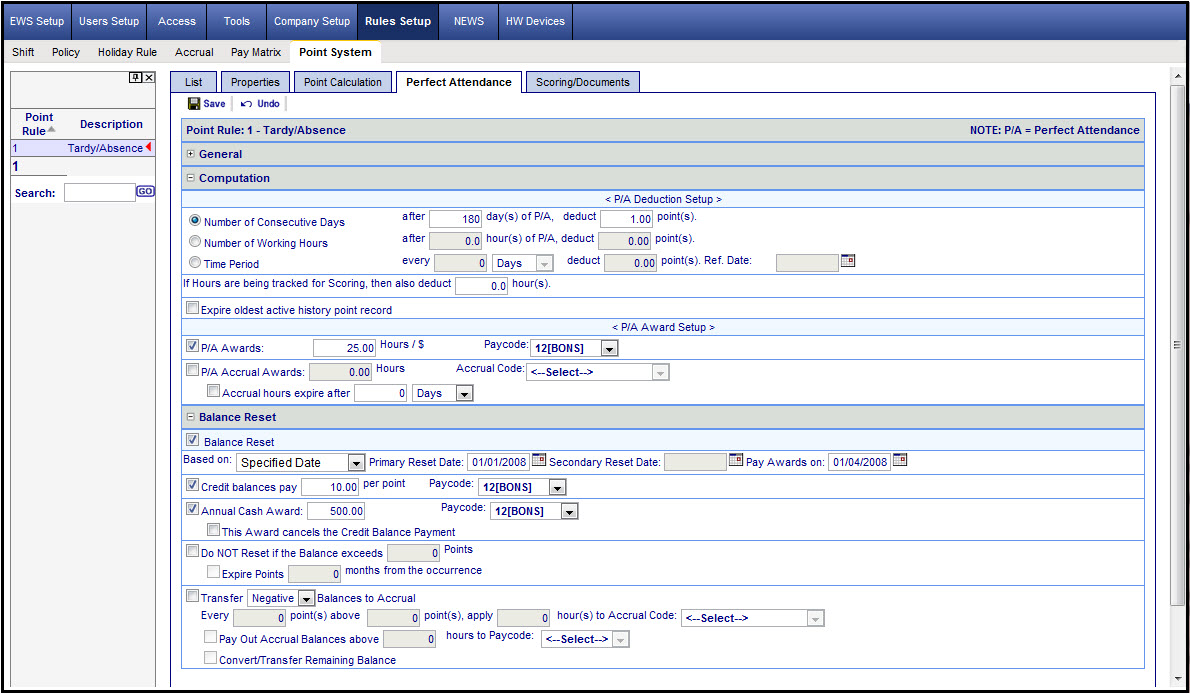Image resolution: width=1190 pixels, height=694 pixels.
Task: Open Annual Cash Award Paycode dropdown
Action: (x=570, y=512)
